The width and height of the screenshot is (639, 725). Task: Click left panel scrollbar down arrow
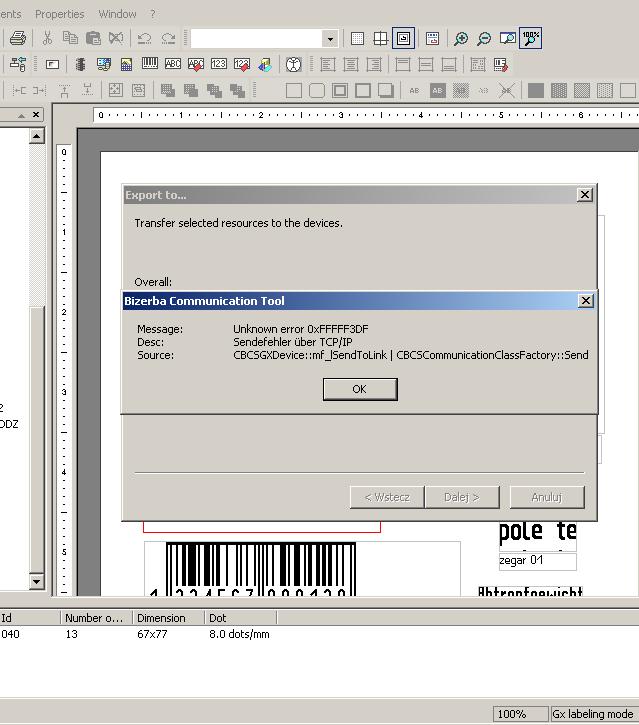point(37,581)
